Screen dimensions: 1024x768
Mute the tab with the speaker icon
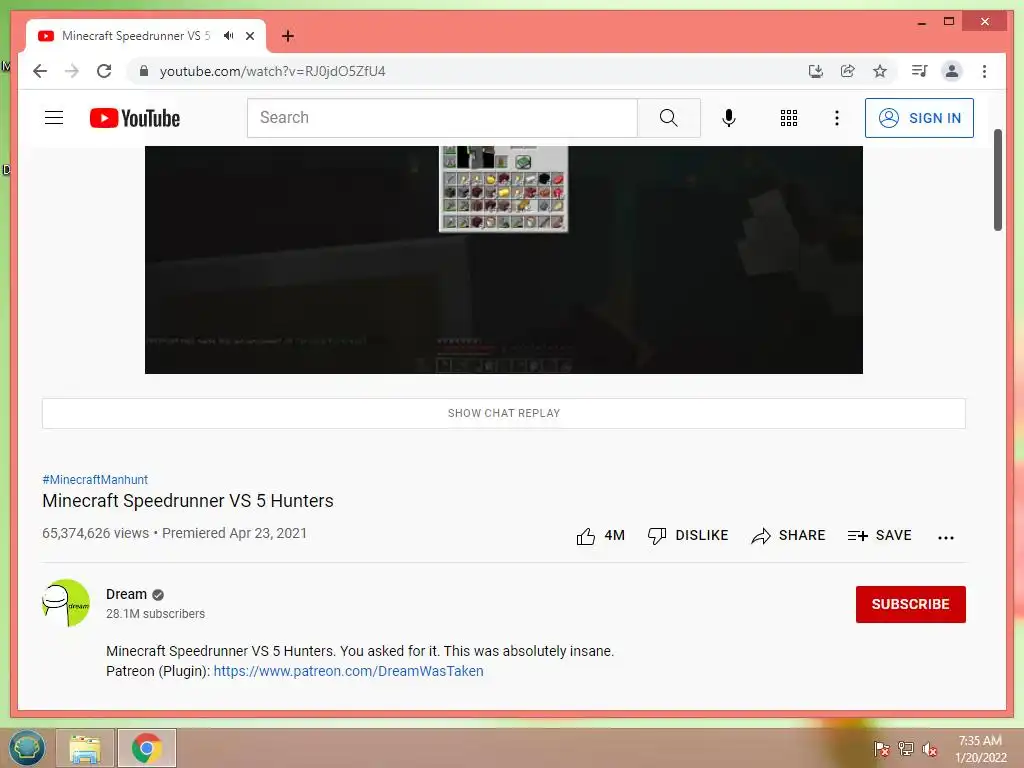228,36
